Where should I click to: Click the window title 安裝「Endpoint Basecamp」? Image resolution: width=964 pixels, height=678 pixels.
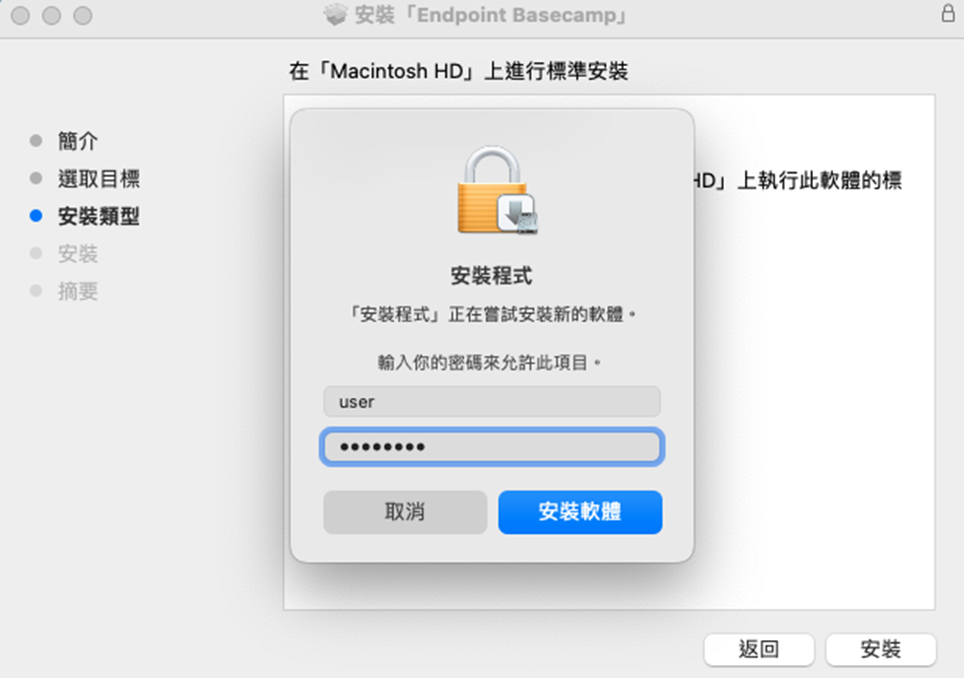(491, 15)
